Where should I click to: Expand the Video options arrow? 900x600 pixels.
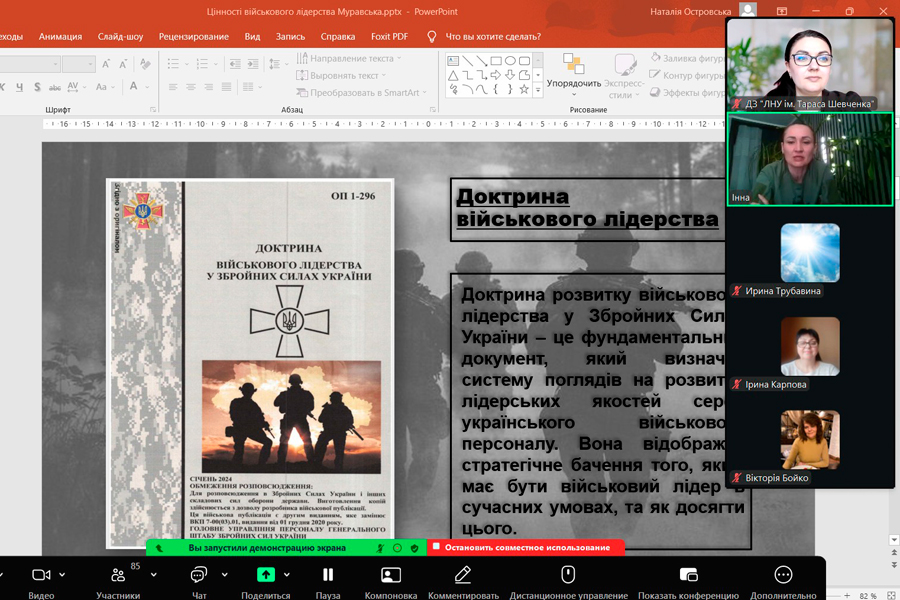coord(62,575)
